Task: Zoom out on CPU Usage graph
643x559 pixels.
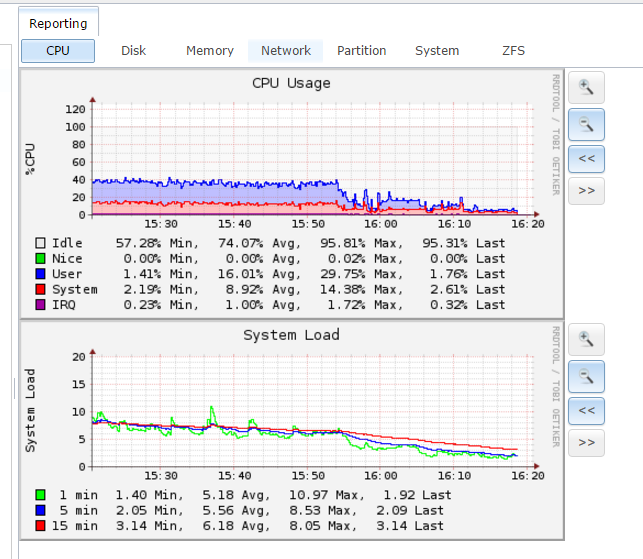Action: (586, 124)
